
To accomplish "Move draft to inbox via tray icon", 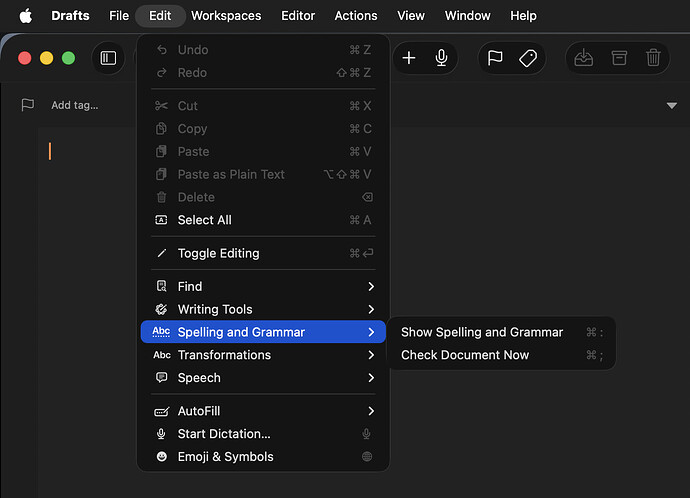I will click(x=584, y=58).
